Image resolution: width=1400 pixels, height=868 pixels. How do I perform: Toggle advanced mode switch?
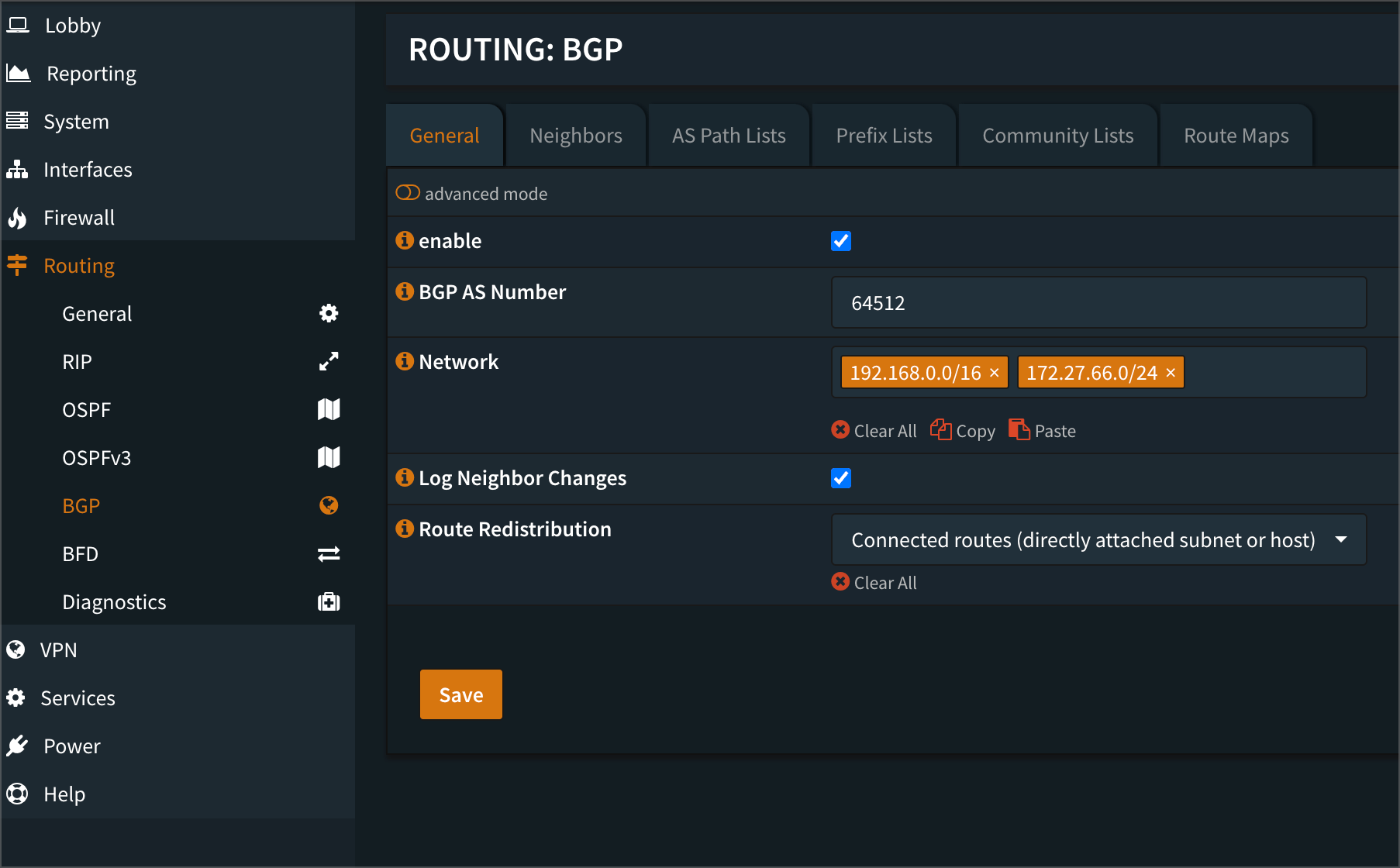coord(408,193)
